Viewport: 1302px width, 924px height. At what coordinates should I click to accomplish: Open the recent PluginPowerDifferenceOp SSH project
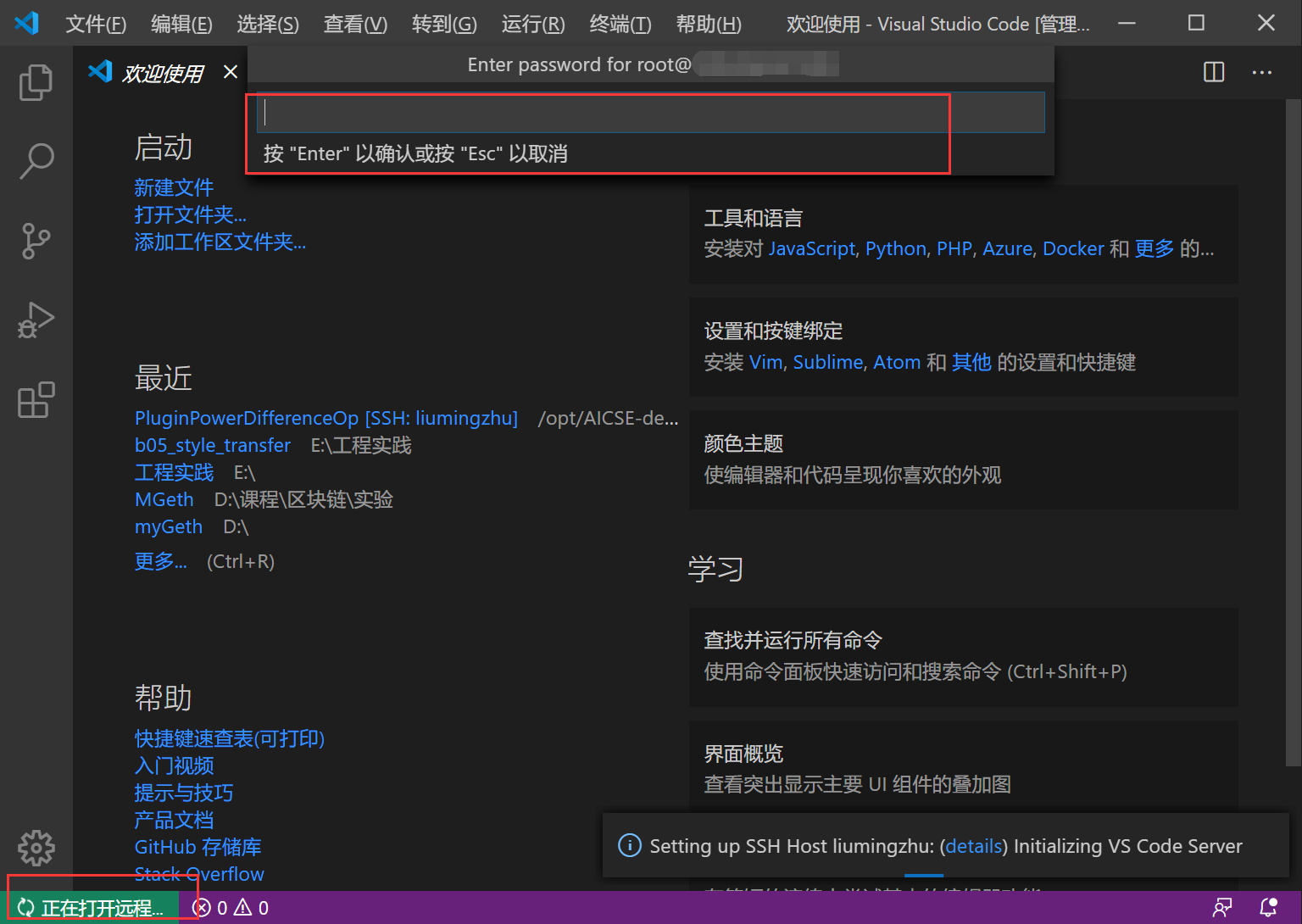point(326,417)
